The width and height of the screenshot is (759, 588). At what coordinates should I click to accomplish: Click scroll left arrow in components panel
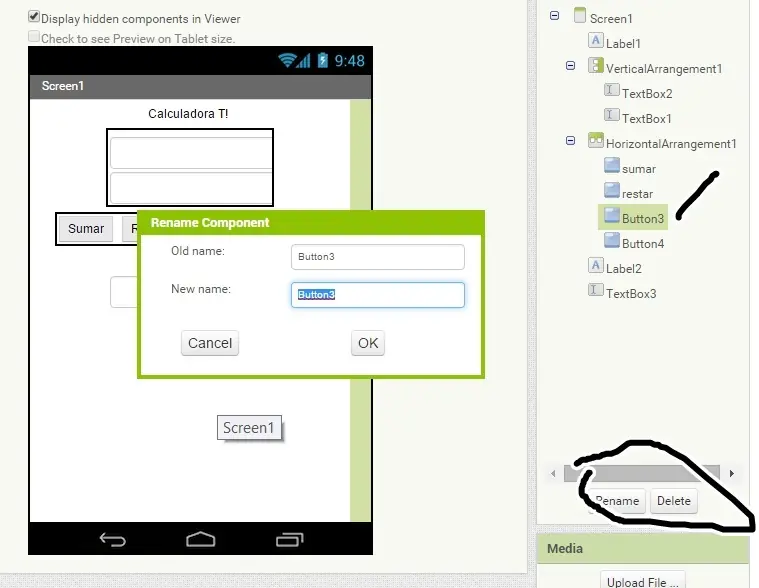click(x=553, y=473)
